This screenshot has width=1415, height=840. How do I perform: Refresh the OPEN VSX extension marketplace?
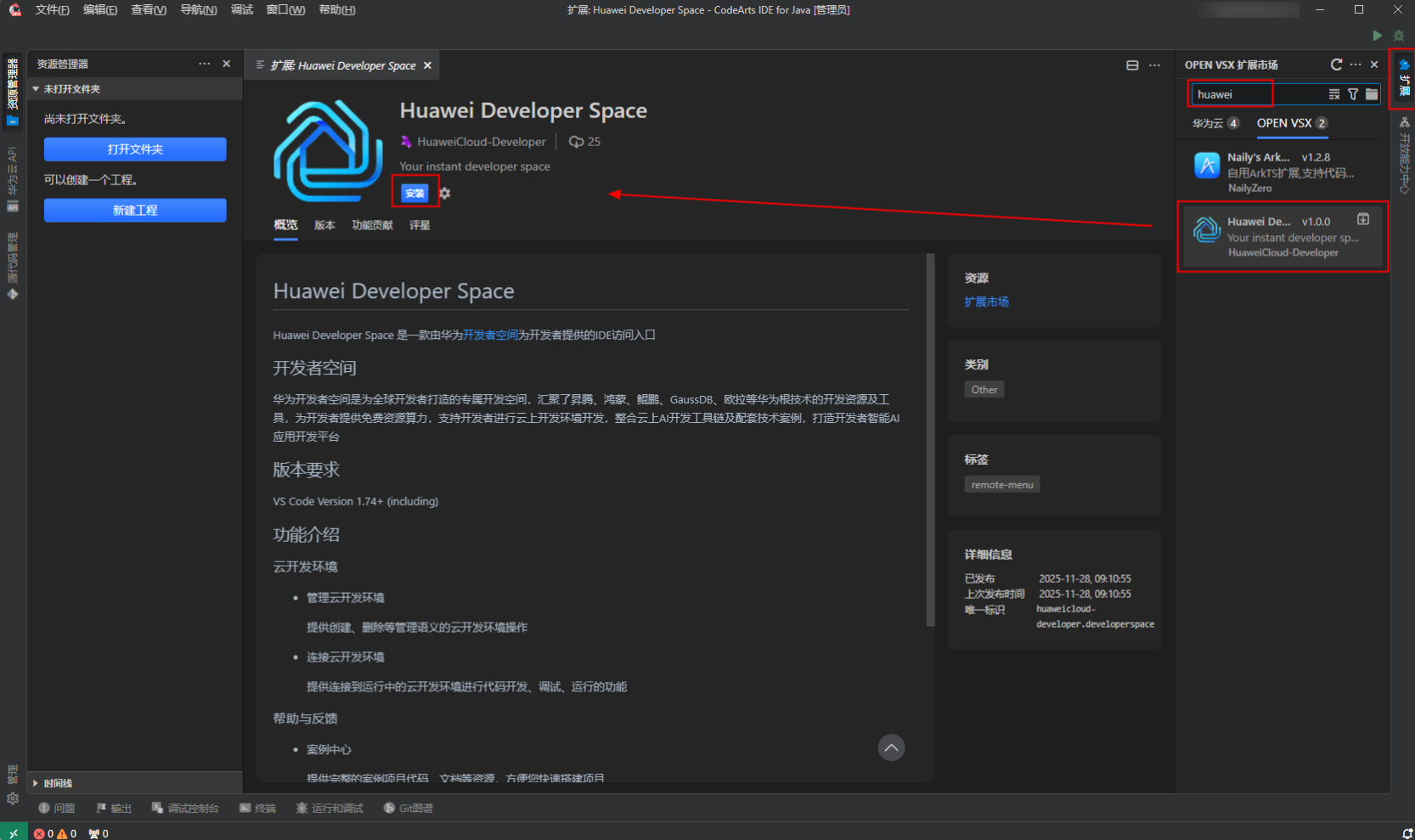(1336, 65)
